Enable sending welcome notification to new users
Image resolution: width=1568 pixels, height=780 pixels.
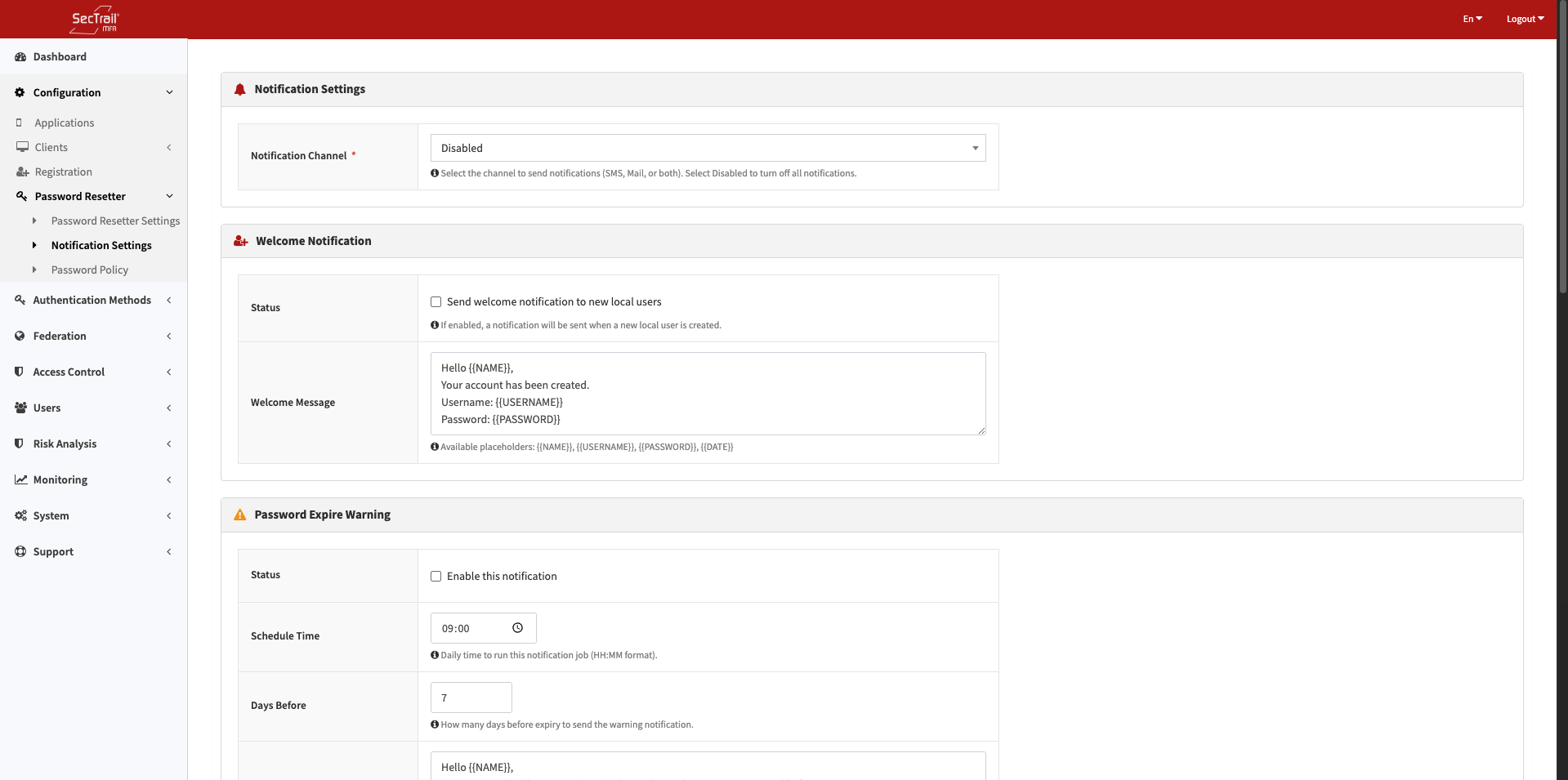(436, 301)
